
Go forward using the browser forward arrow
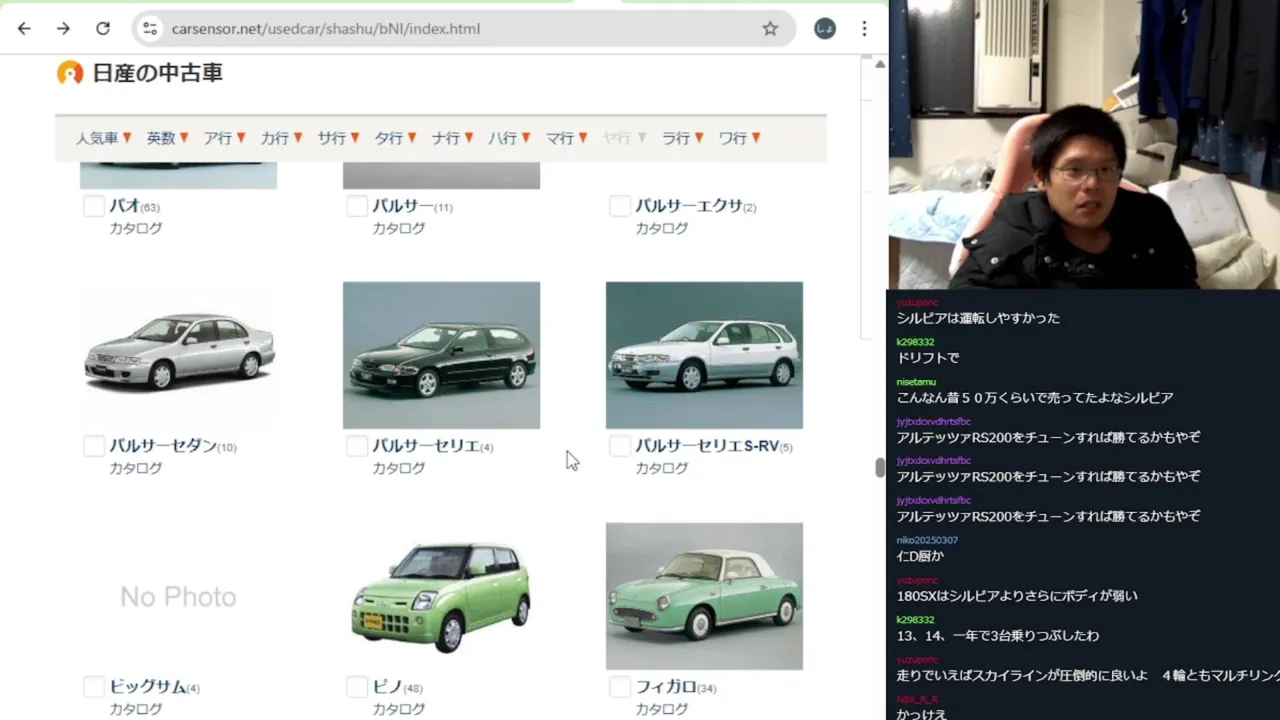[63, 29]
